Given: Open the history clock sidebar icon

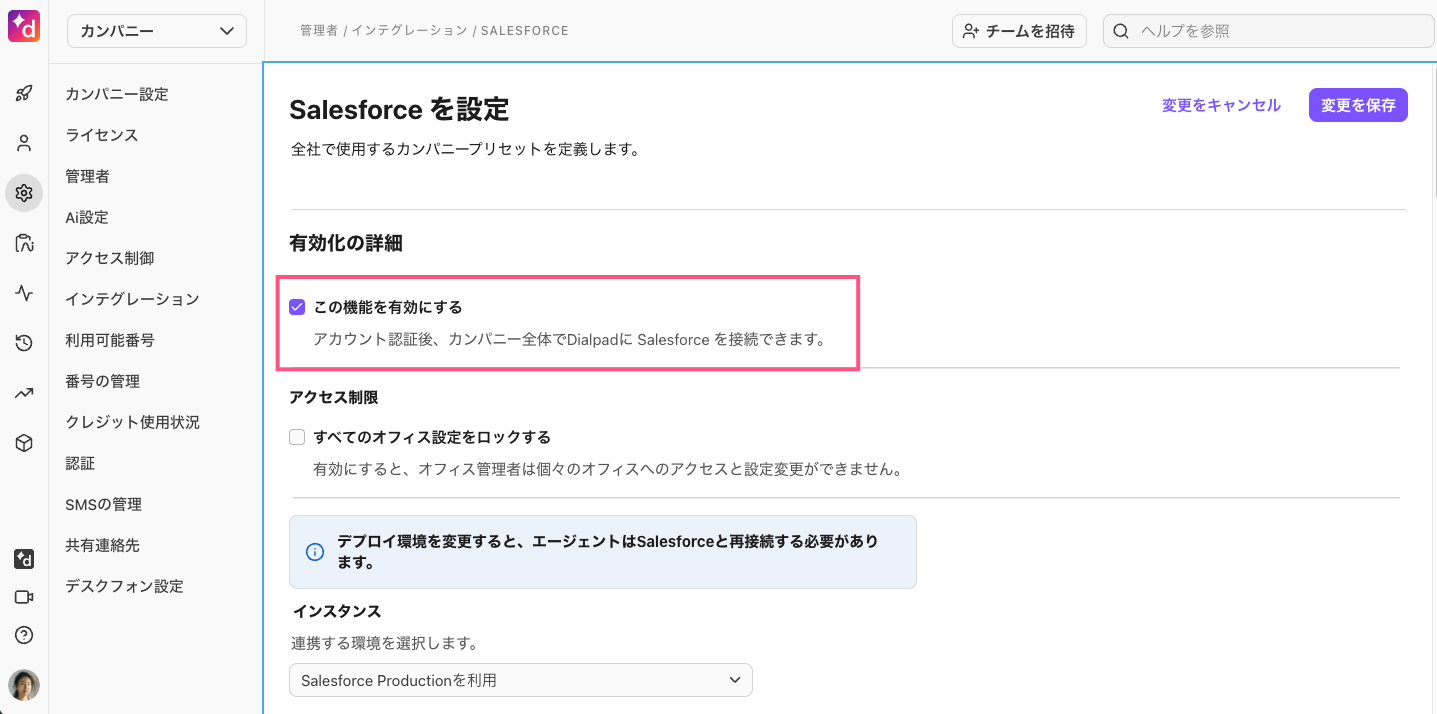Looking at the screenshot, I should (24, 343).
